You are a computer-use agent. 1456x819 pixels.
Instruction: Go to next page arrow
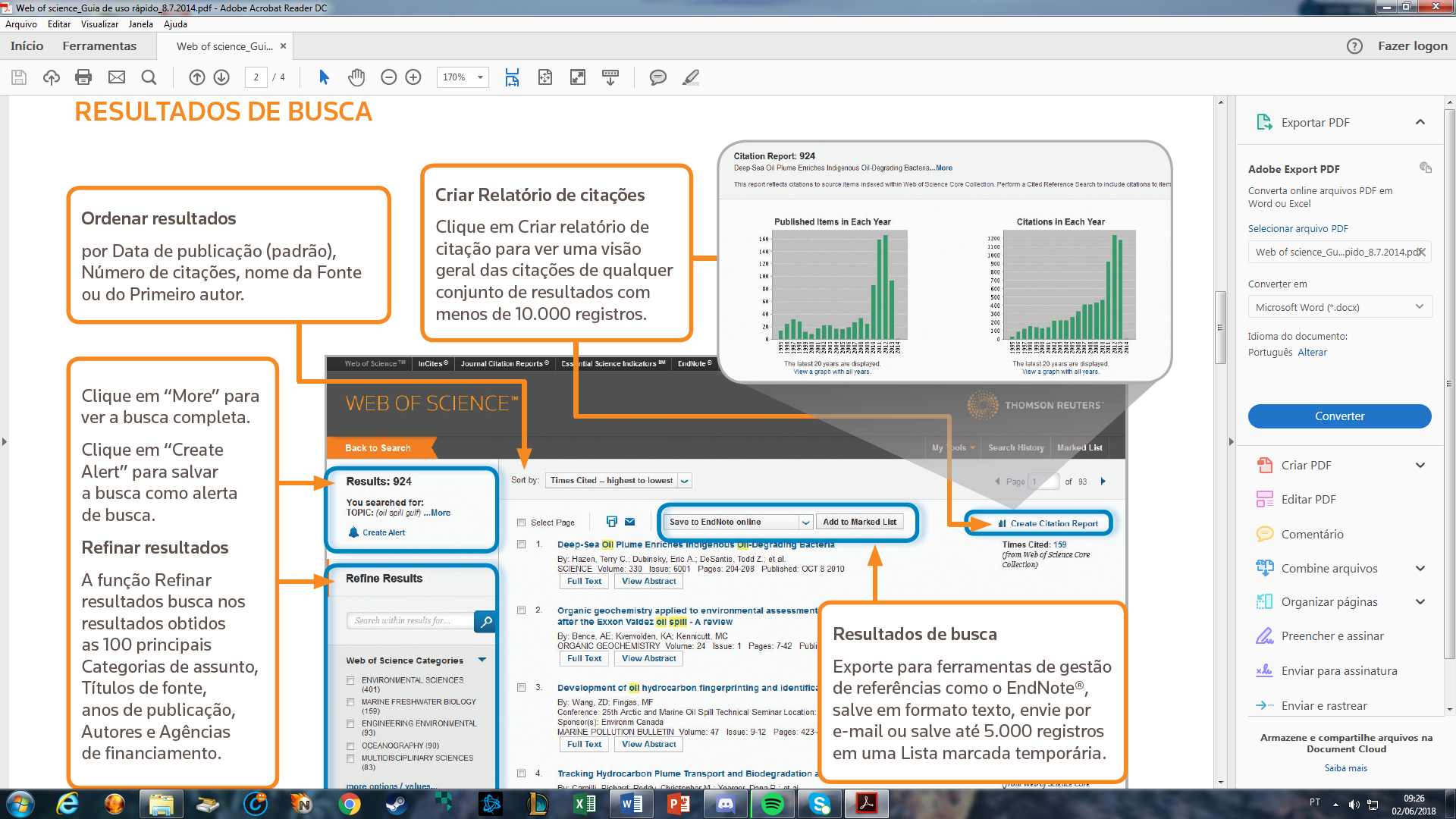pos(221,77)
